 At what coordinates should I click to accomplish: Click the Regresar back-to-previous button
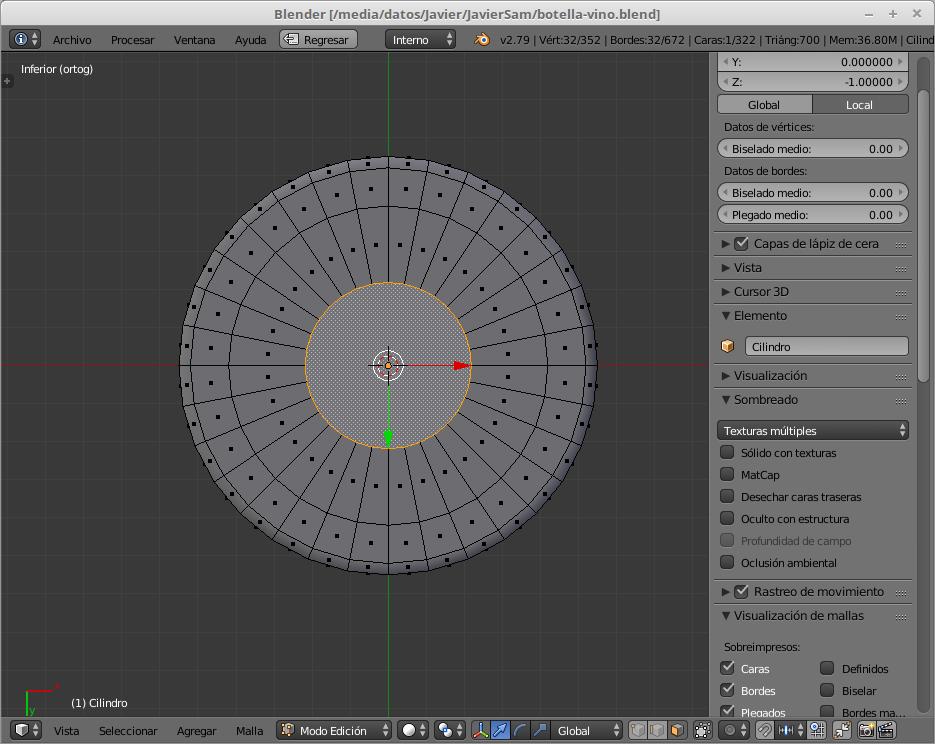point(318,39)
